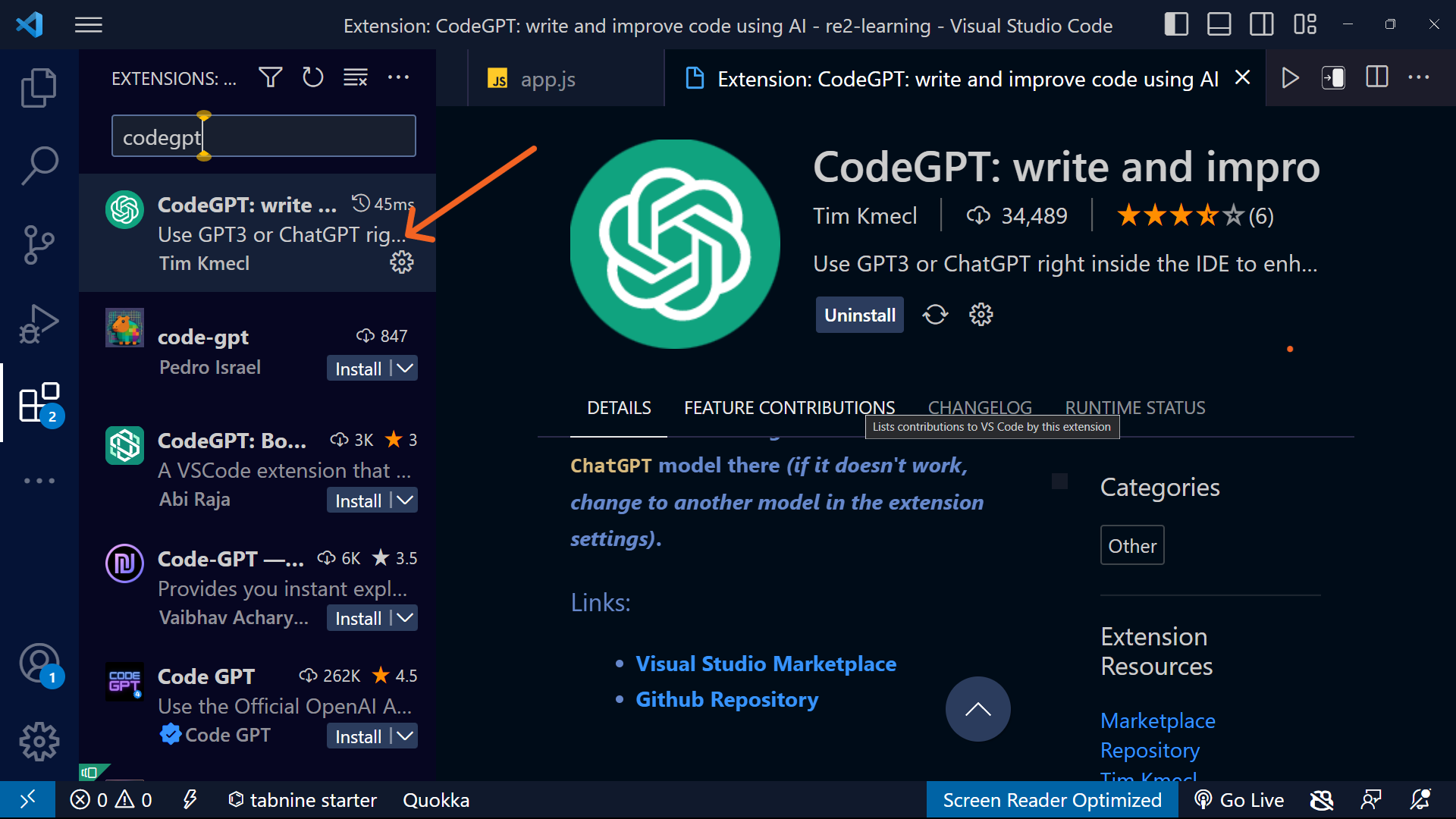
Task: Click the sync icon next to Uninstall
Action: (x=935, y=315)
